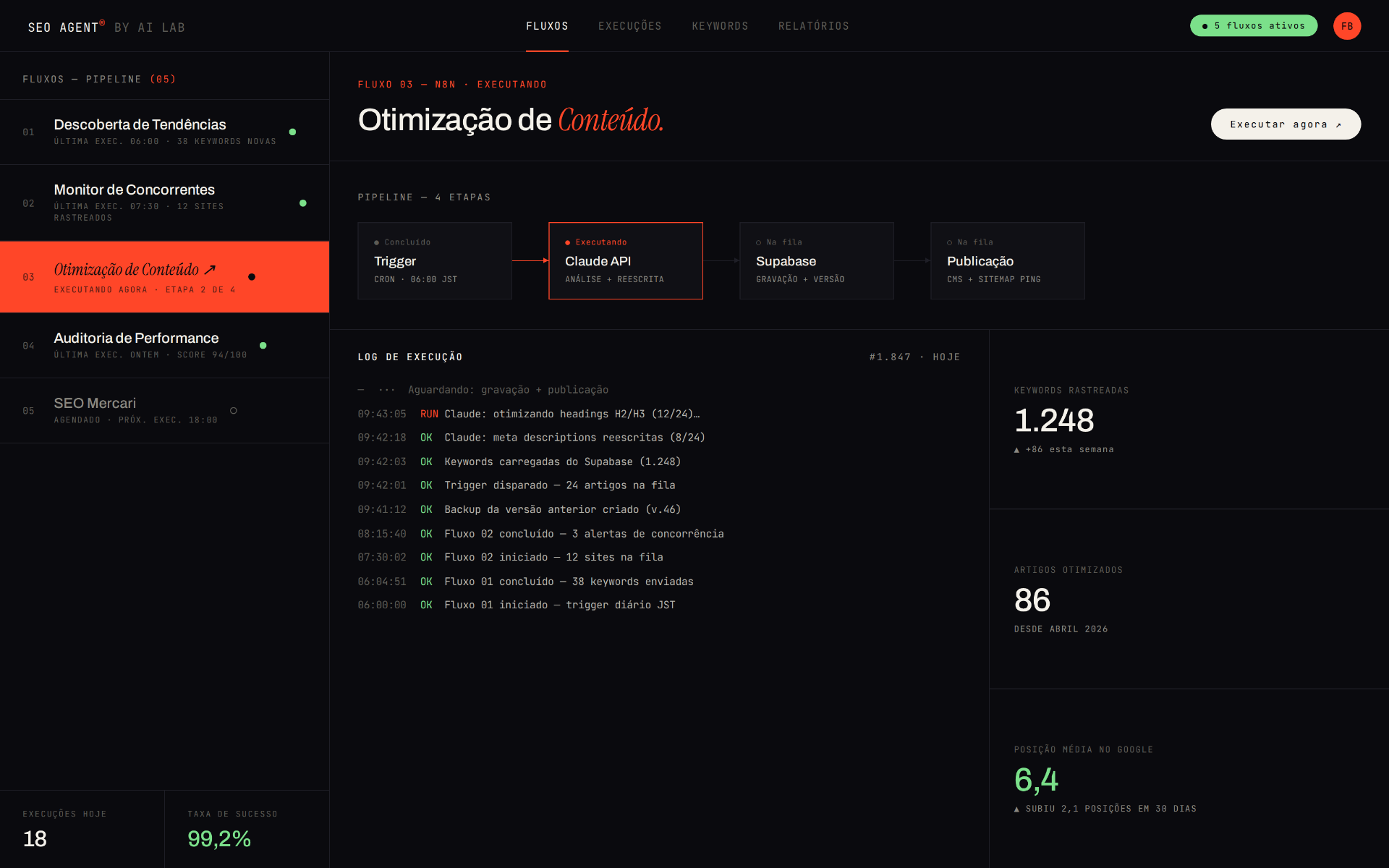Image resolution: width=1389 pixels, height=868 pixels.
Task: Click the Executar agora button
Action: 1286,124
